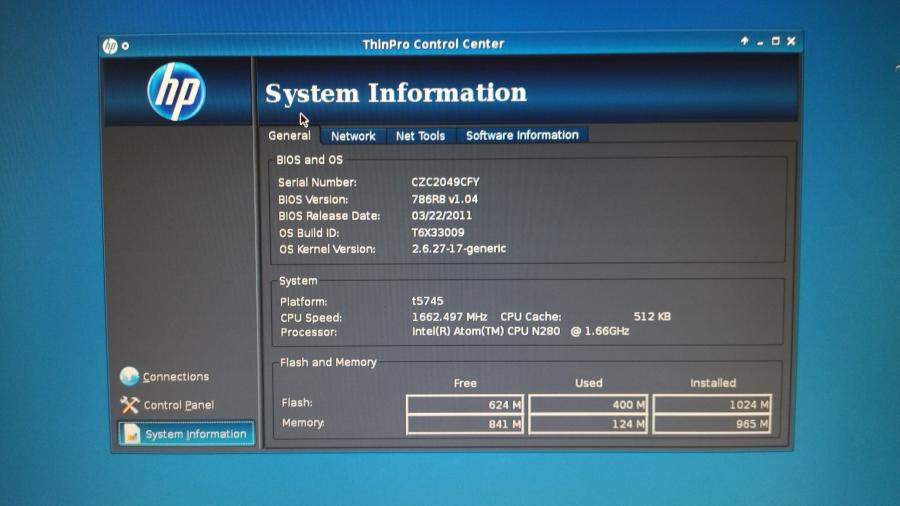Click the Memory installed 965 M field

712,424
